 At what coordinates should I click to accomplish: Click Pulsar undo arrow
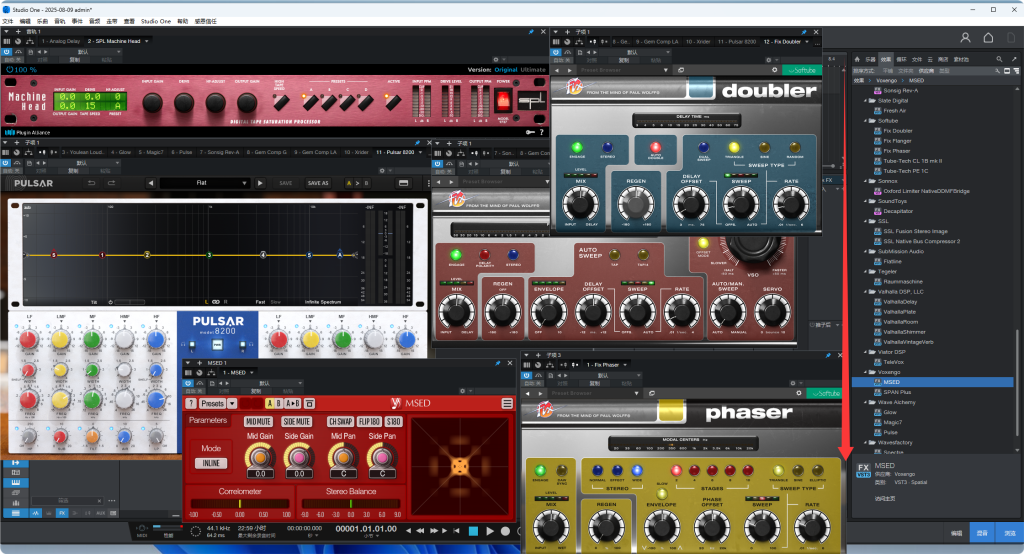click(91, 183)
